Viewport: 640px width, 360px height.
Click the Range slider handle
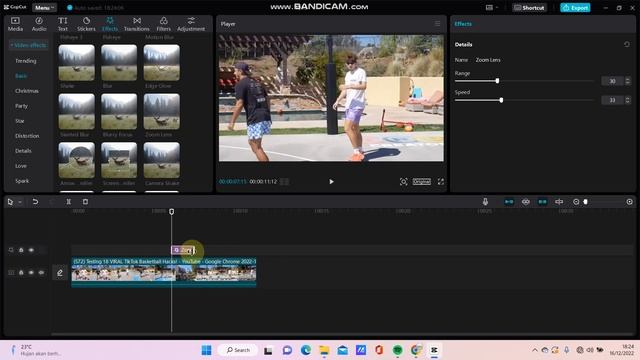click(x=497, y=81)
